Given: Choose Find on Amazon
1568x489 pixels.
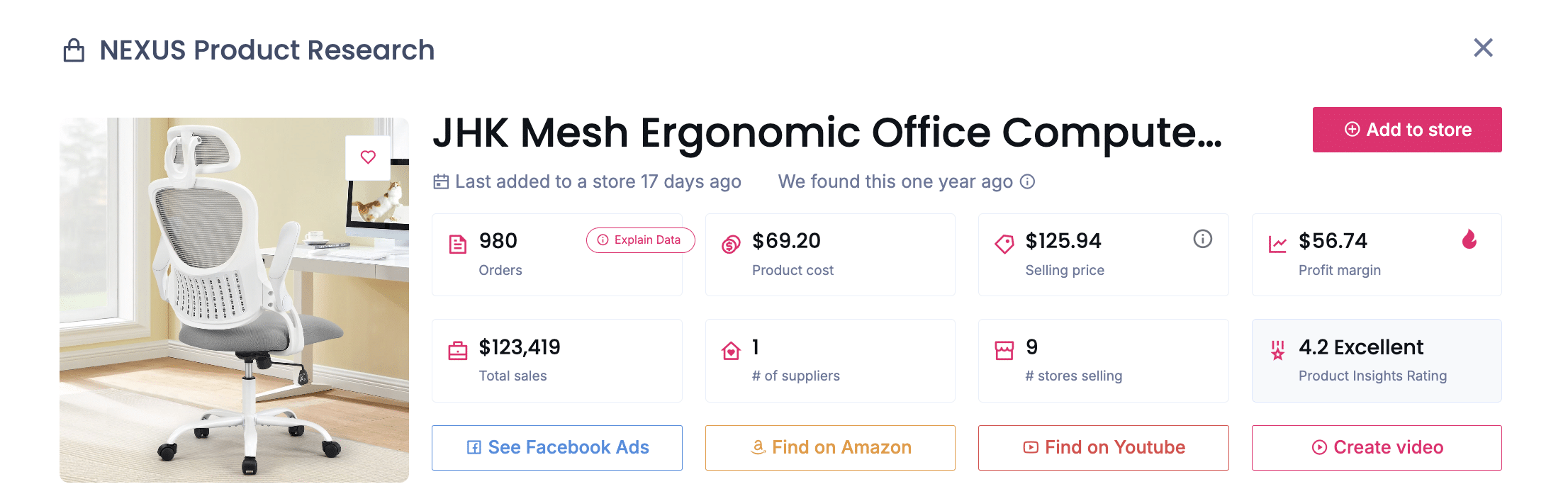Looking at the screenshot, I should click(830, 447).
